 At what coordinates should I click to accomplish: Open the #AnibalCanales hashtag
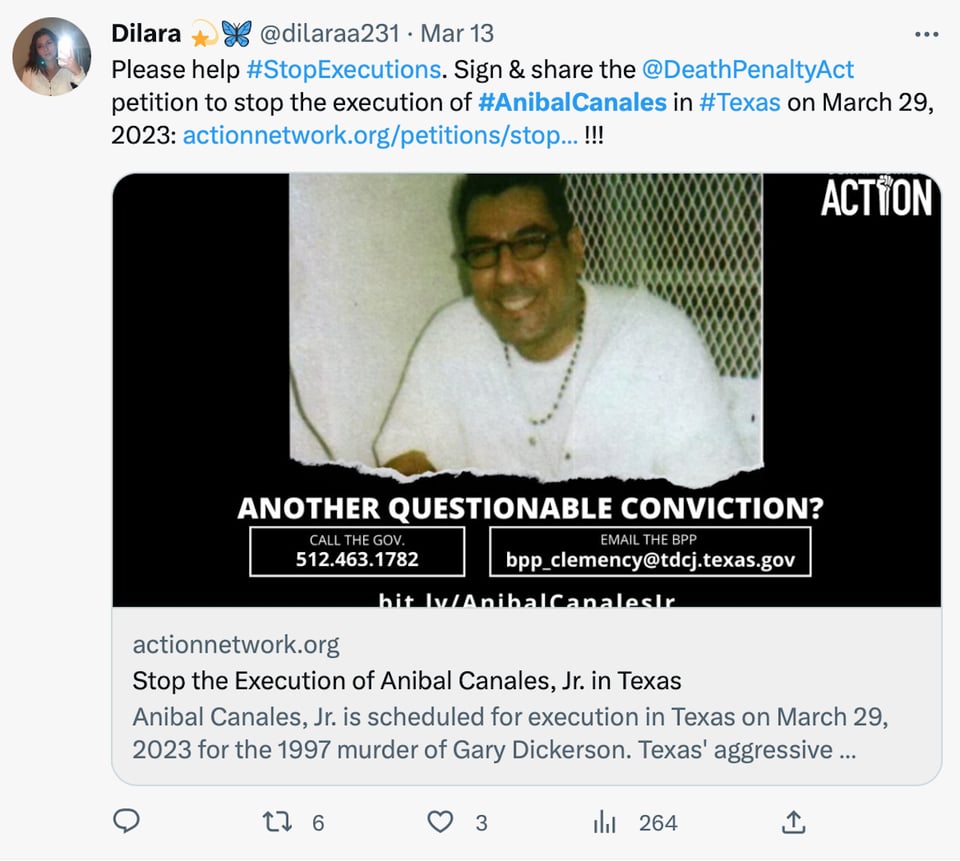pos(572,102)
